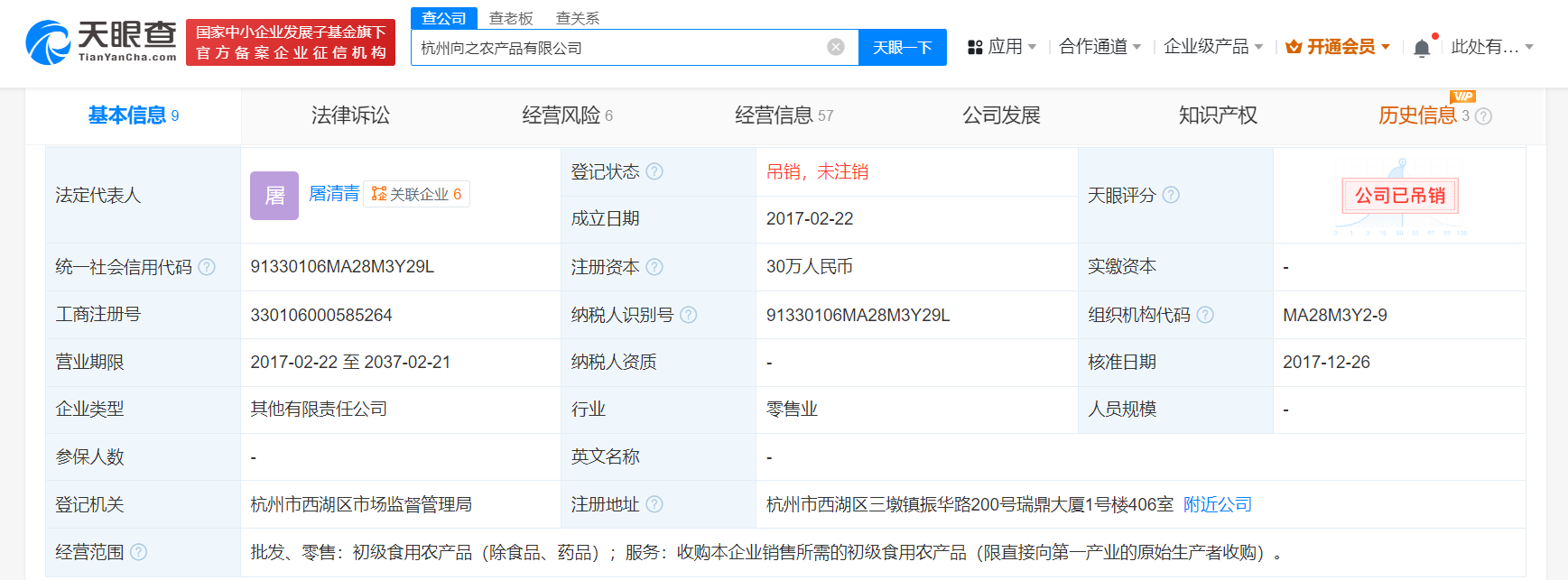Click registration number 330106000585264
The width and height of the screenshot is (1568, 580).
click(x=321, y=315)
